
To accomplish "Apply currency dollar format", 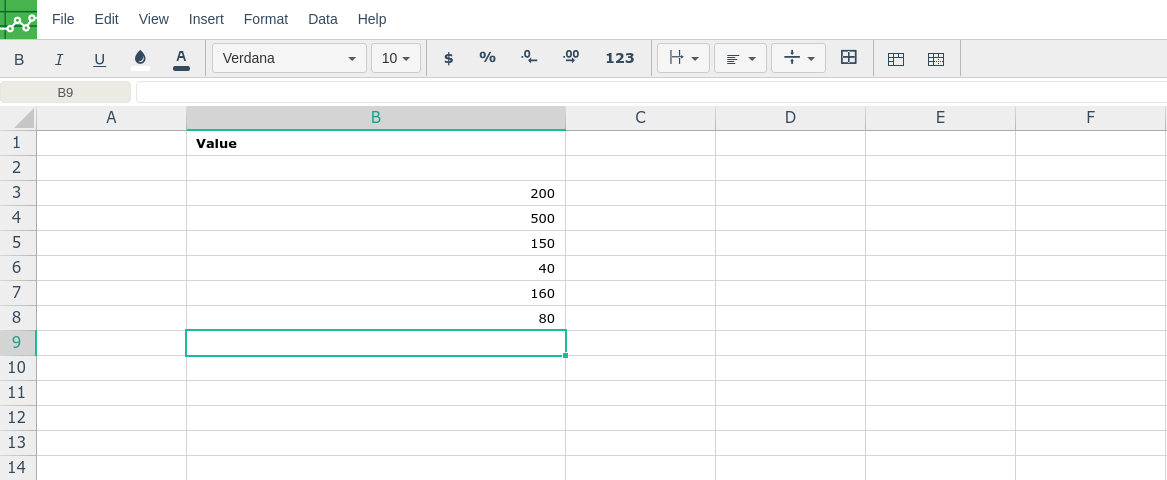I will [448, 58].
